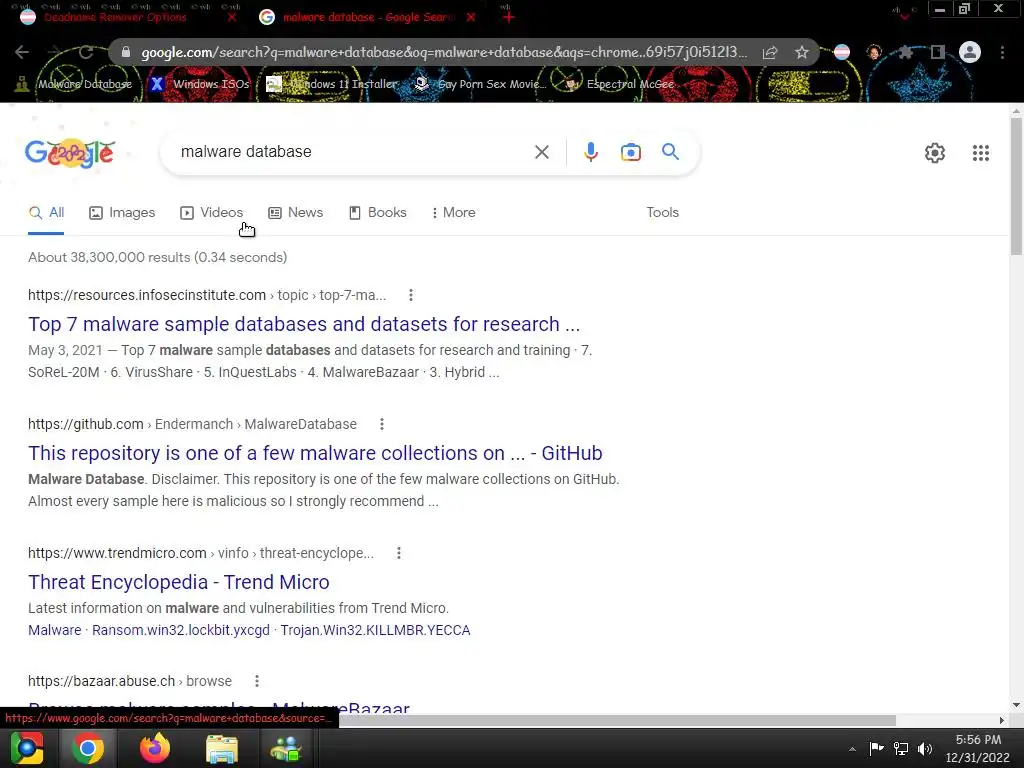Open options for bazaar.abuse.ch result
The image size is (1024, 768).
tap(257, 681)
